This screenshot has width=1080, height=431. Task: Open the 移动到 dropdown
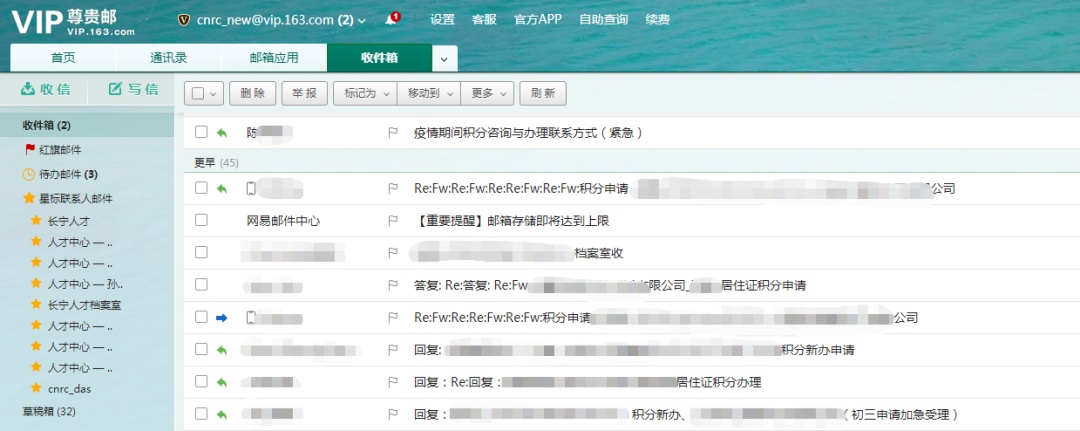(x=429, y=94)
